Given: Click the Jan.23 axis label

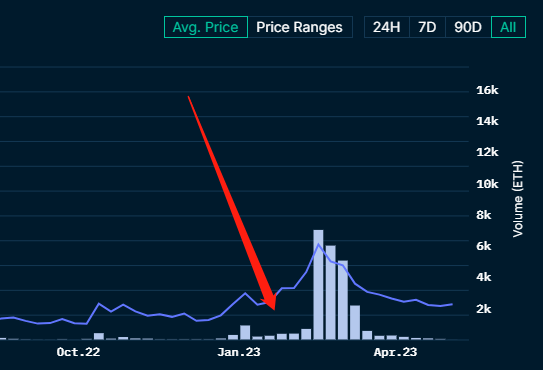Looking at the screenshot, I should point(239,352).
